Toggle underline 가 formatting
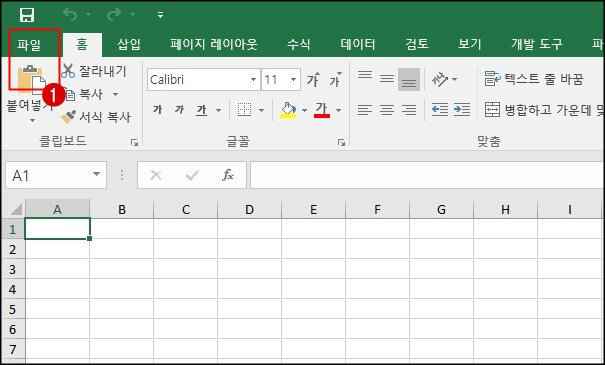Viewport: 605px width, 365px height. [201, 110]
